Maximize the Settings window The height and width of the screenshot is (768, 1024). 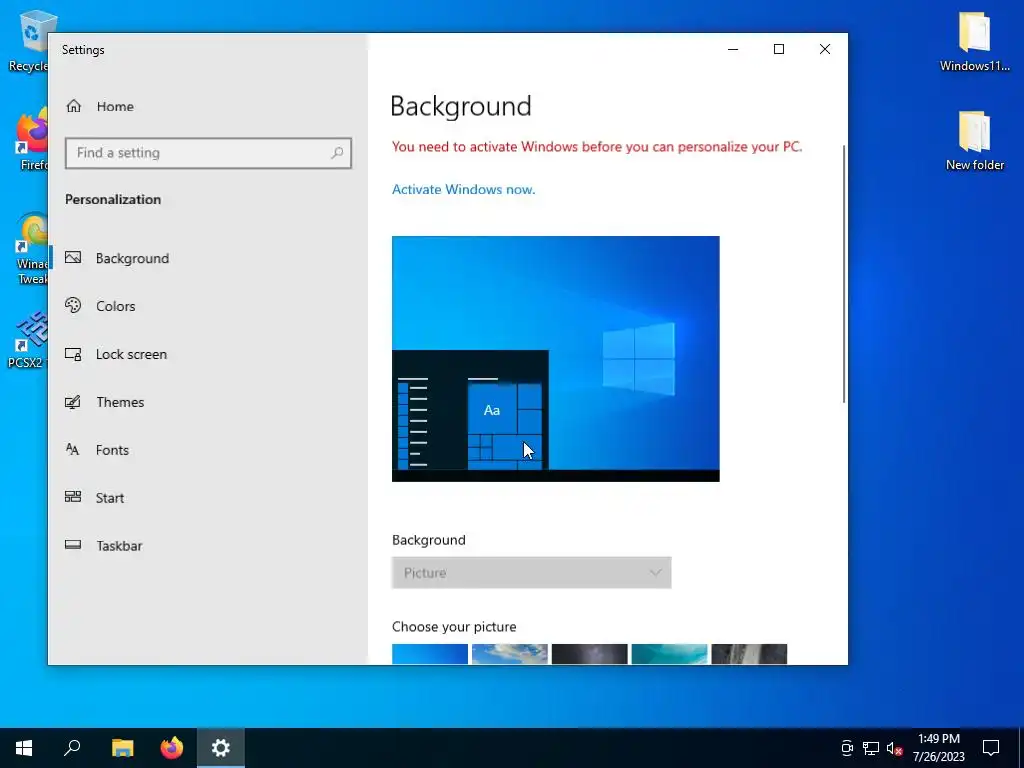[778, 50]
